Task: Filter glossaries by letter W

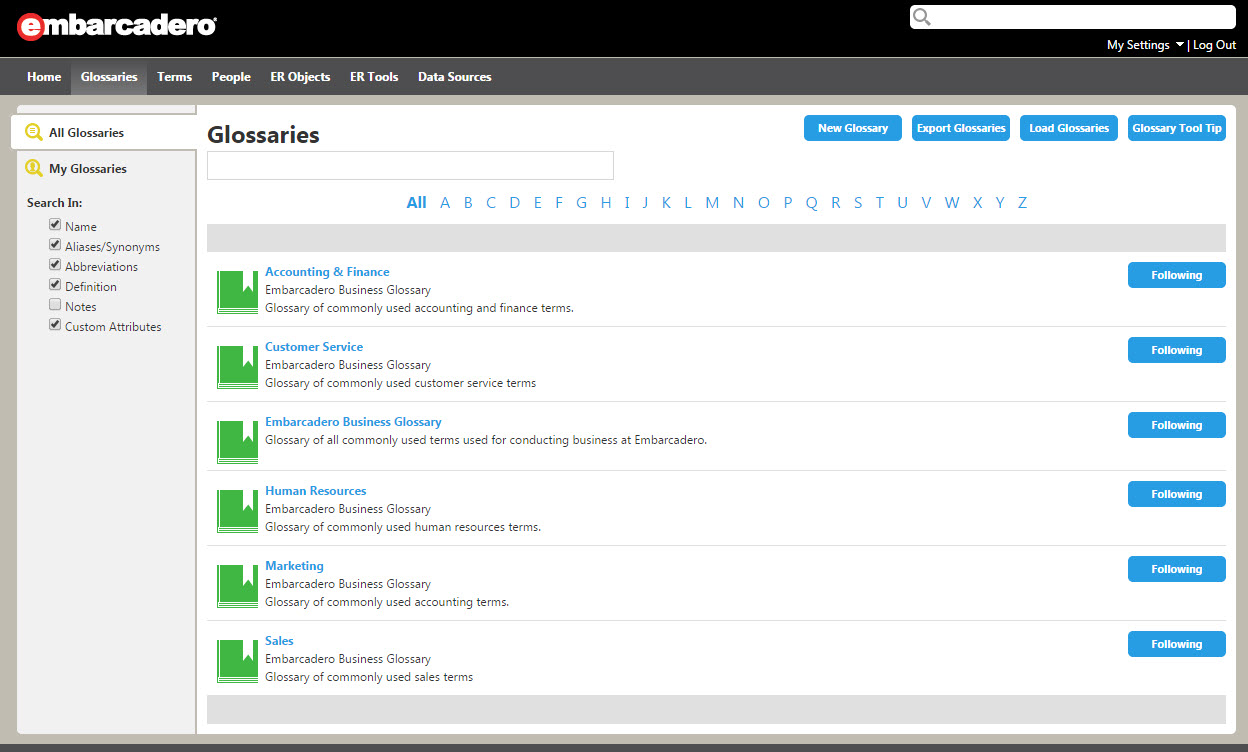Action: [x=952, y=203]
